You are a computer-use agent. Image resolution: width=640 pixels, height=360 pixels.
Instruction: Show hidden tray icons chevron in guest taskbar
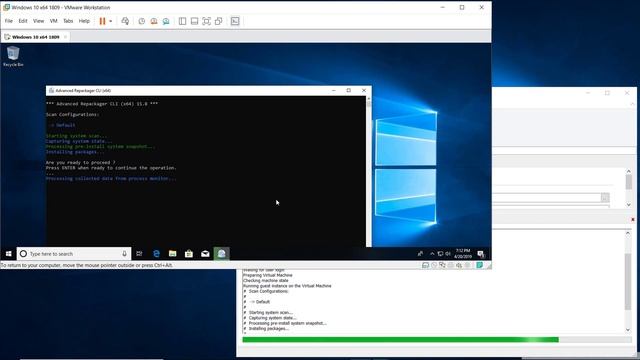(432, 253)
